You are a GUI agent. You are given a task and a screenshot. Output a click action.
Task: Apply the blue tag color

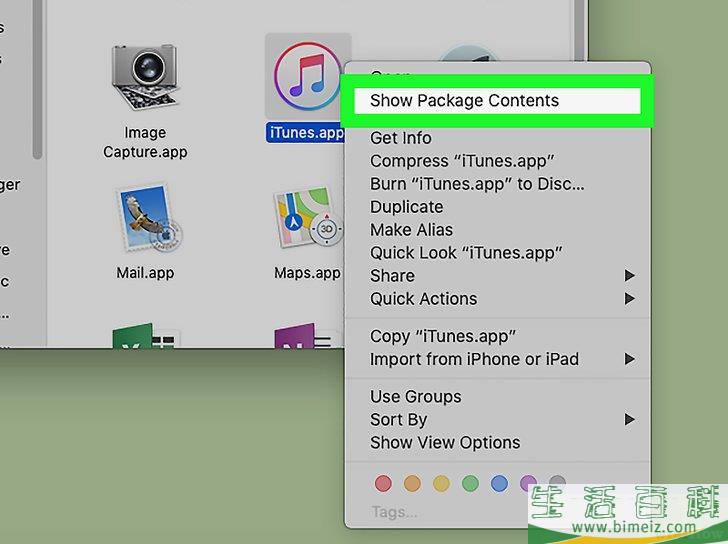[499, 483]
